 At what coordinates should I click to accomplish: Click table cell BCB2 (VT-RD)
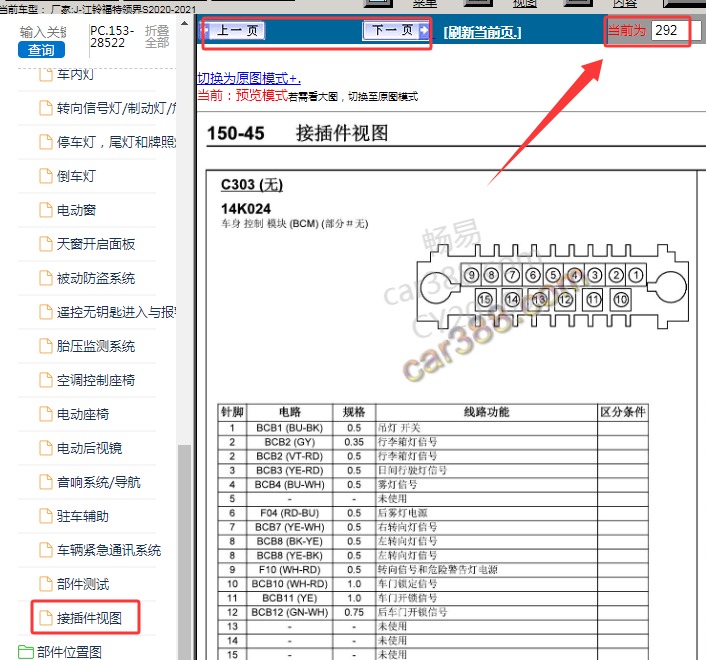pyautogui.click(x=290, y=456)
